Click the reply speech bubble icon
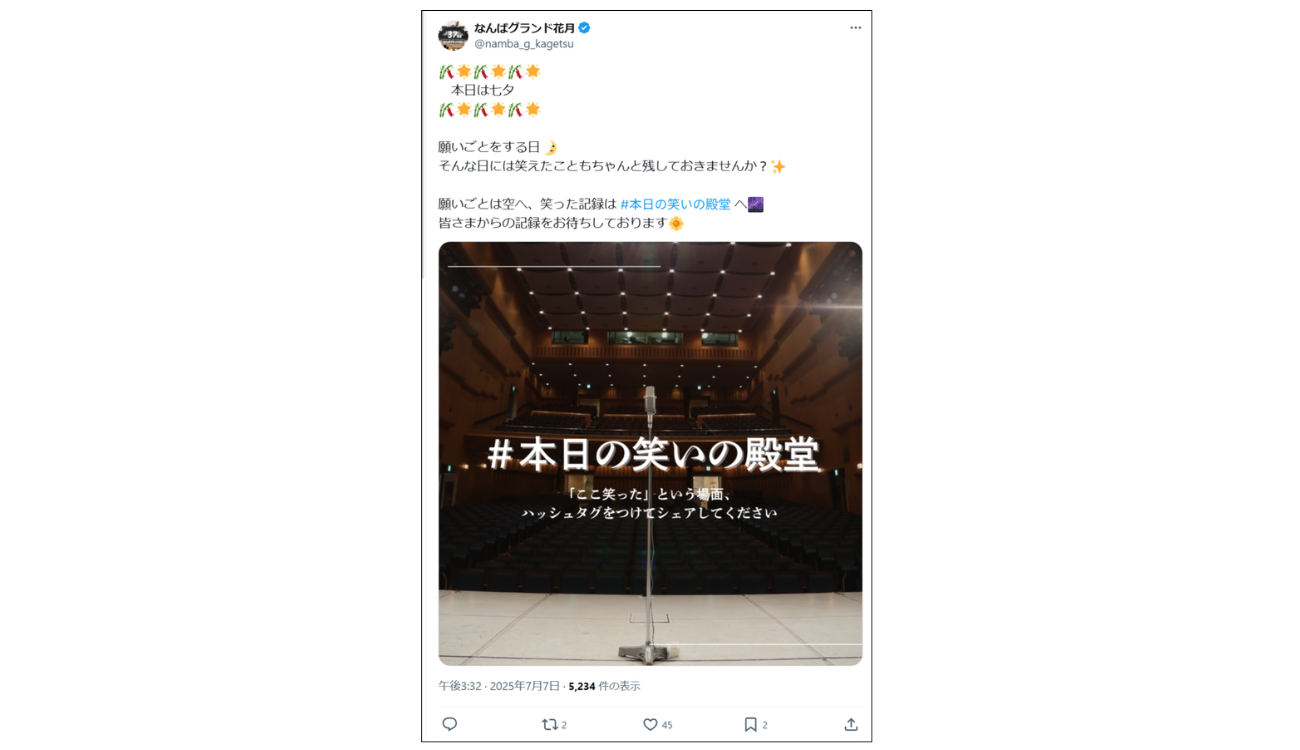Screen dimensions: 1300x750 pyautogui.click(x=450, y=724)
